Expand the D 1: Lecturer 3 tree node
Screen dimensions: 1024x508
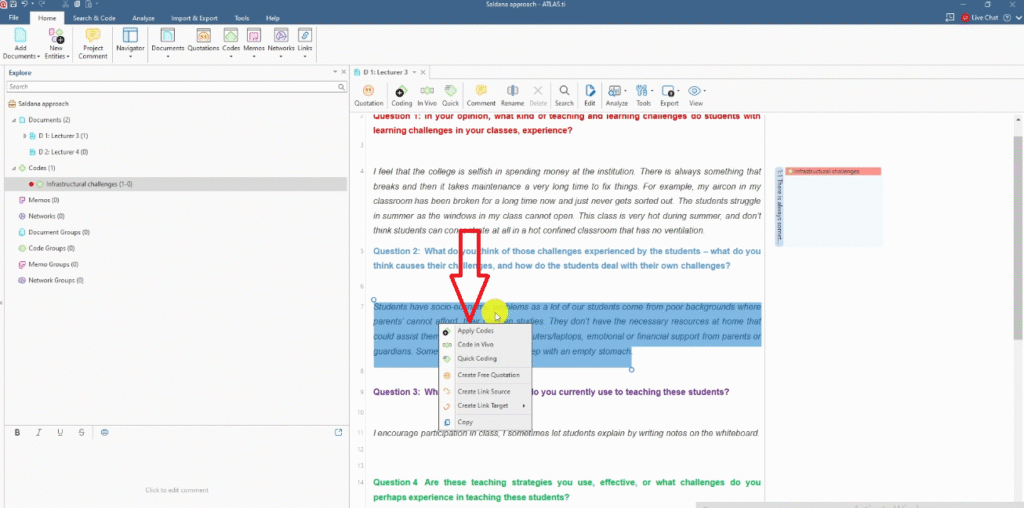click(x=25, y=135)
